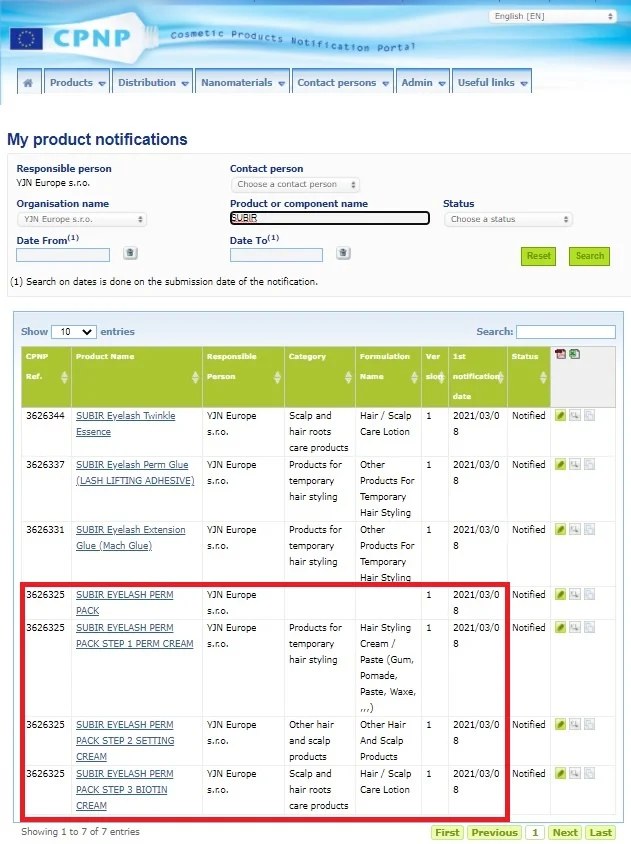
Task: Edit SUBIR Eyelash Extension Glue notification
Action: click(560, 530)
